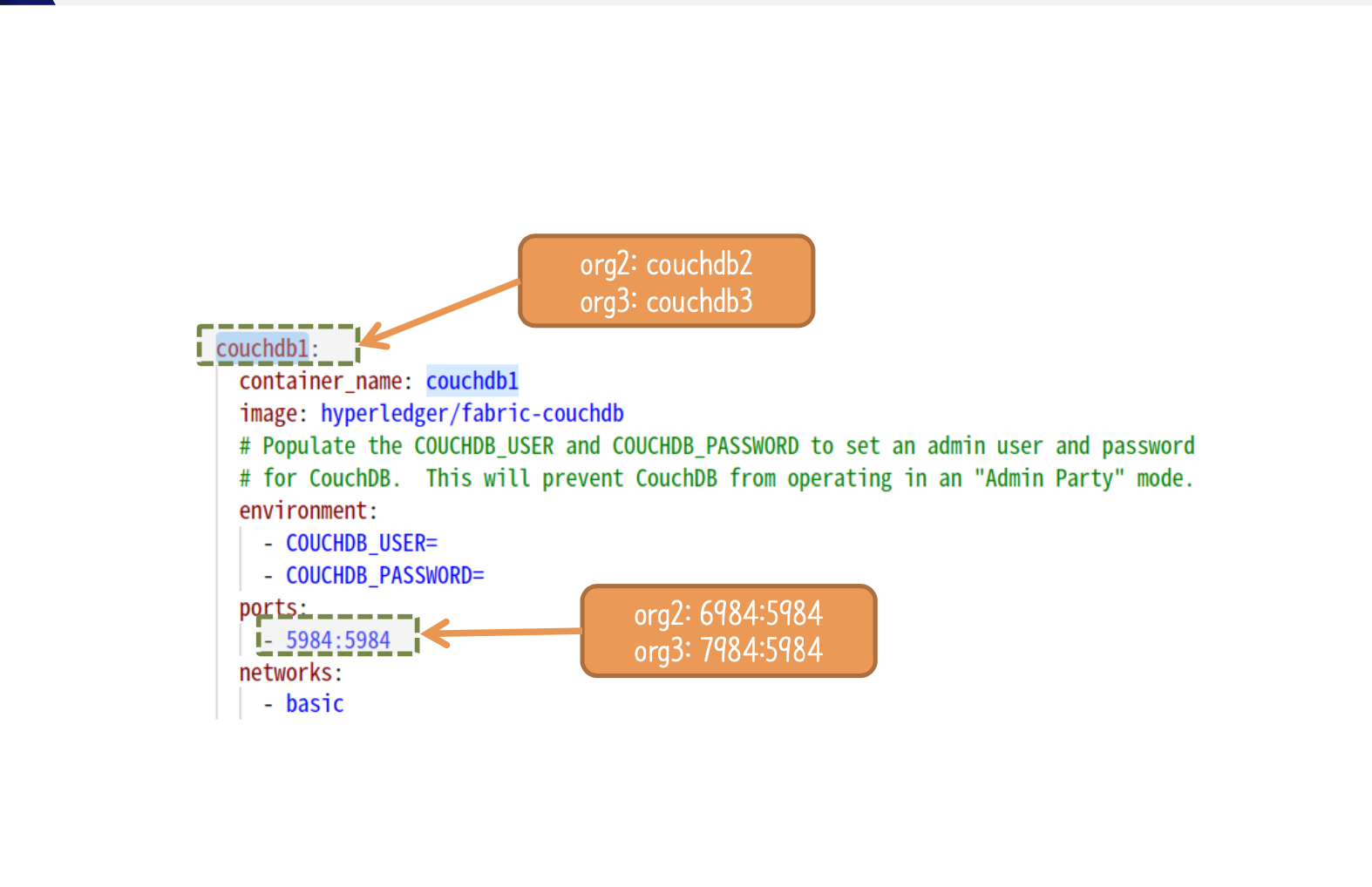Screen dimensions: 1372x887
Task: Select the highlighted couchdb1 service key
Action: (262, 349)
